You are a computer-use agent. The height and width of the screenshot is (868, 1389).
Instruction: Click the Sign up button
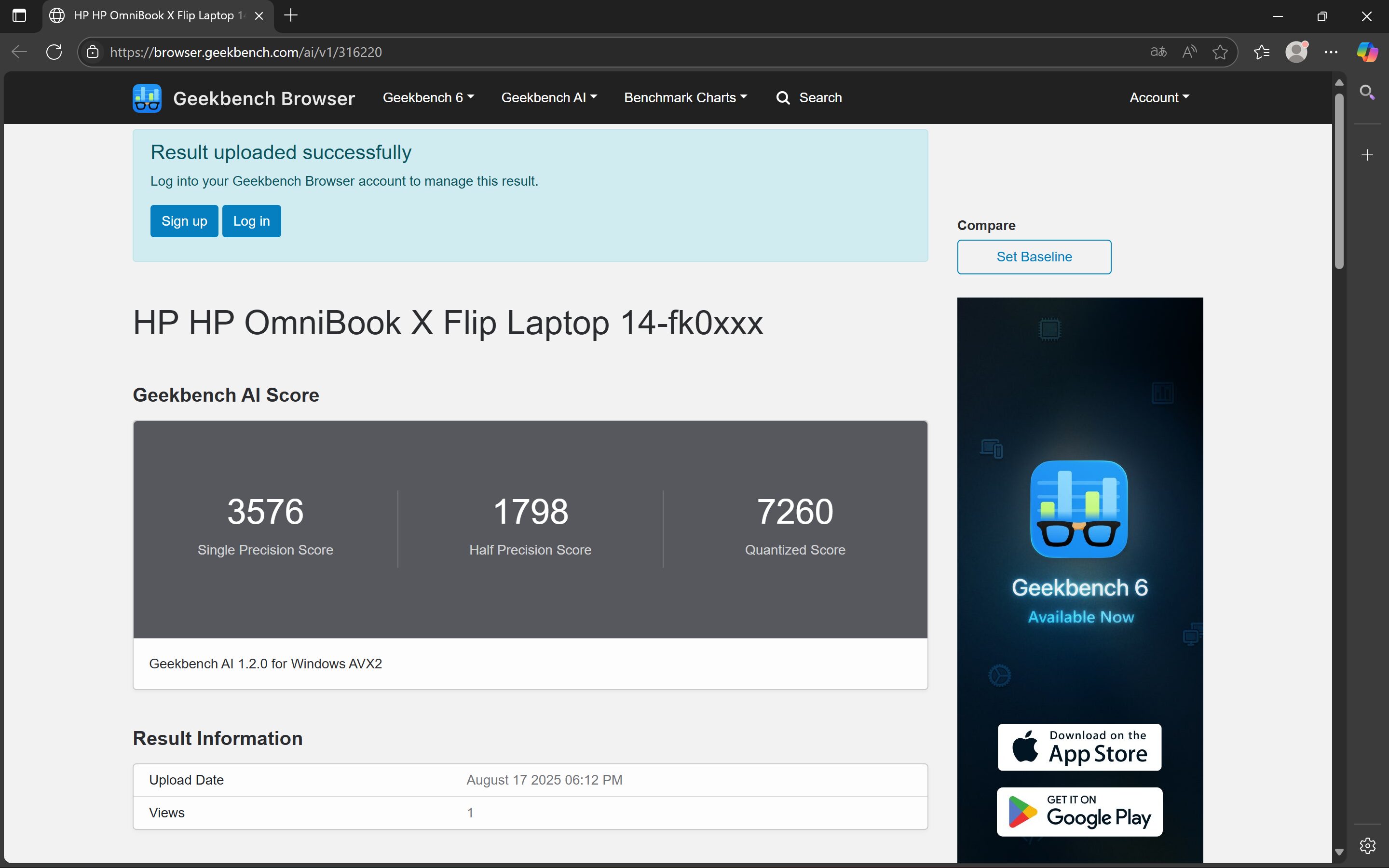pos(184,221)
